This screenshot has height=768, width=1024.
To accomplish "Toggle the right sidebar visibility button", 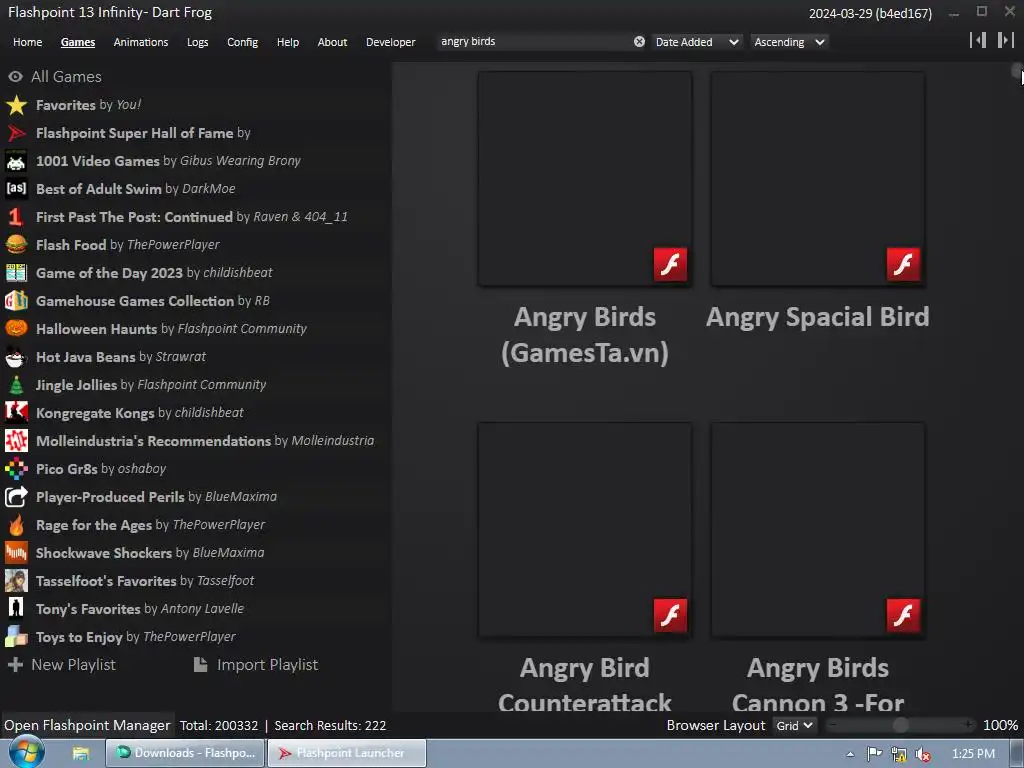I will (1005, 40).
